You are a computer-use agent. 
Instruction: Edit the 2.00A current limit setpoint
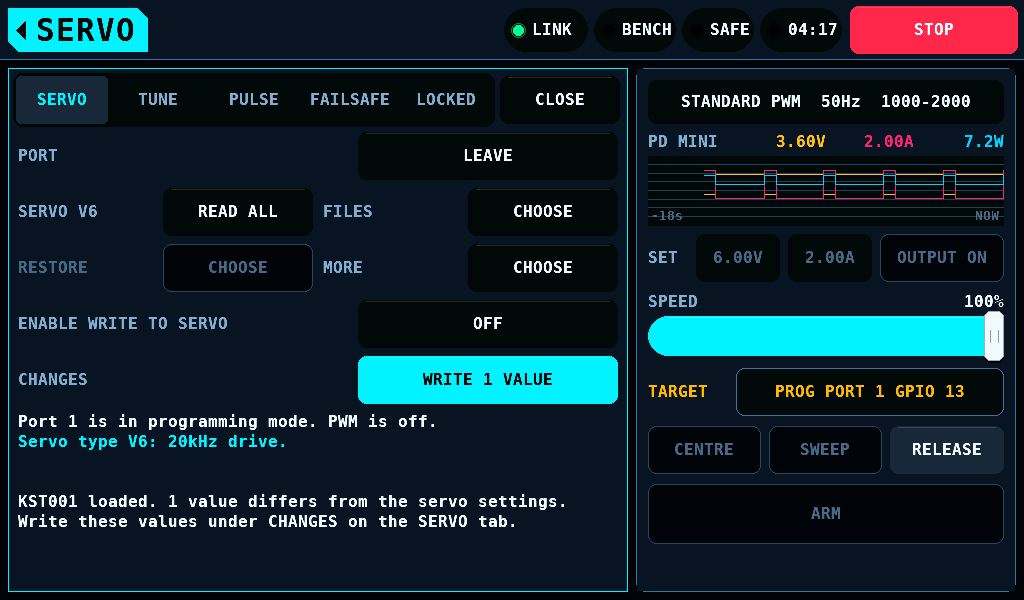point(829,258)
